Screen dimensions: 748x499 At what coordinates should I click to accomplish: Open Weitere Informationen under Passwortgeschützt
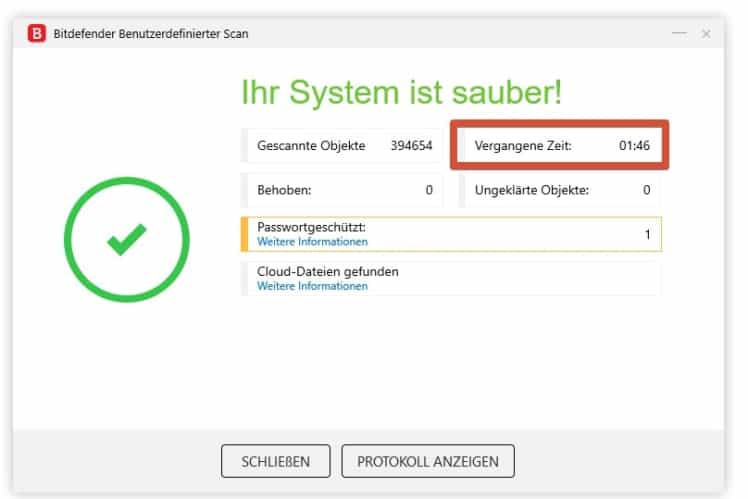pyautogui.click(x=312, y=242)
